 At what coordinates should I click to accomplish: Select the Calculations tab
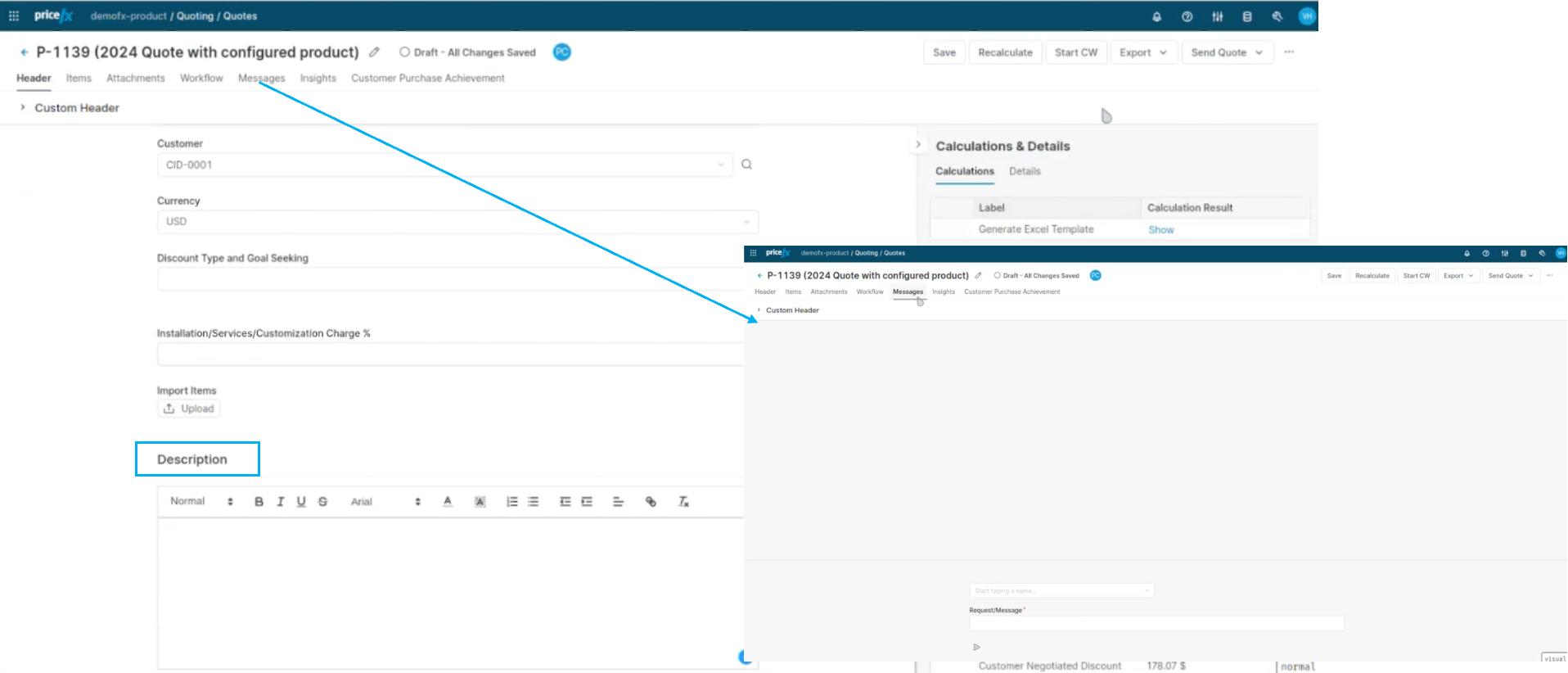pos(964,171)
